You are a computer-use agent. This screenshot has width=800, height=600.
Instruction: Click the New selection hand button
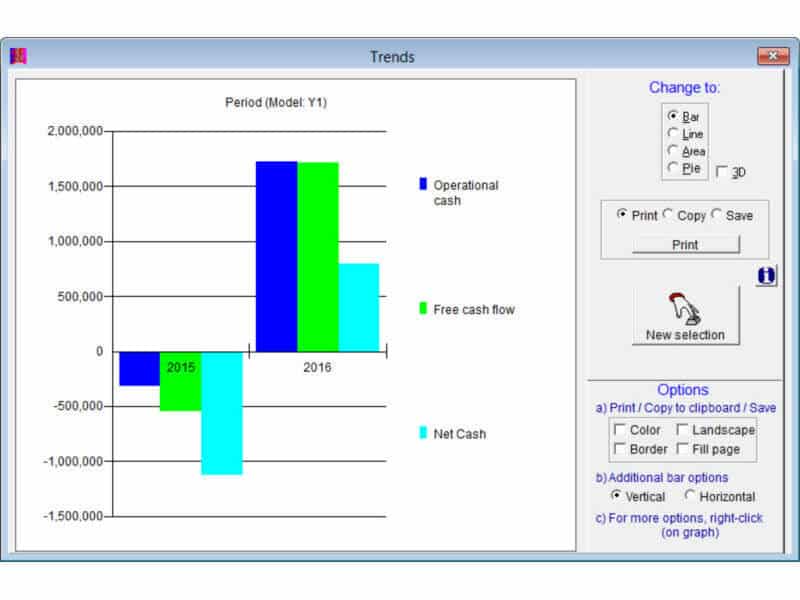685,316
